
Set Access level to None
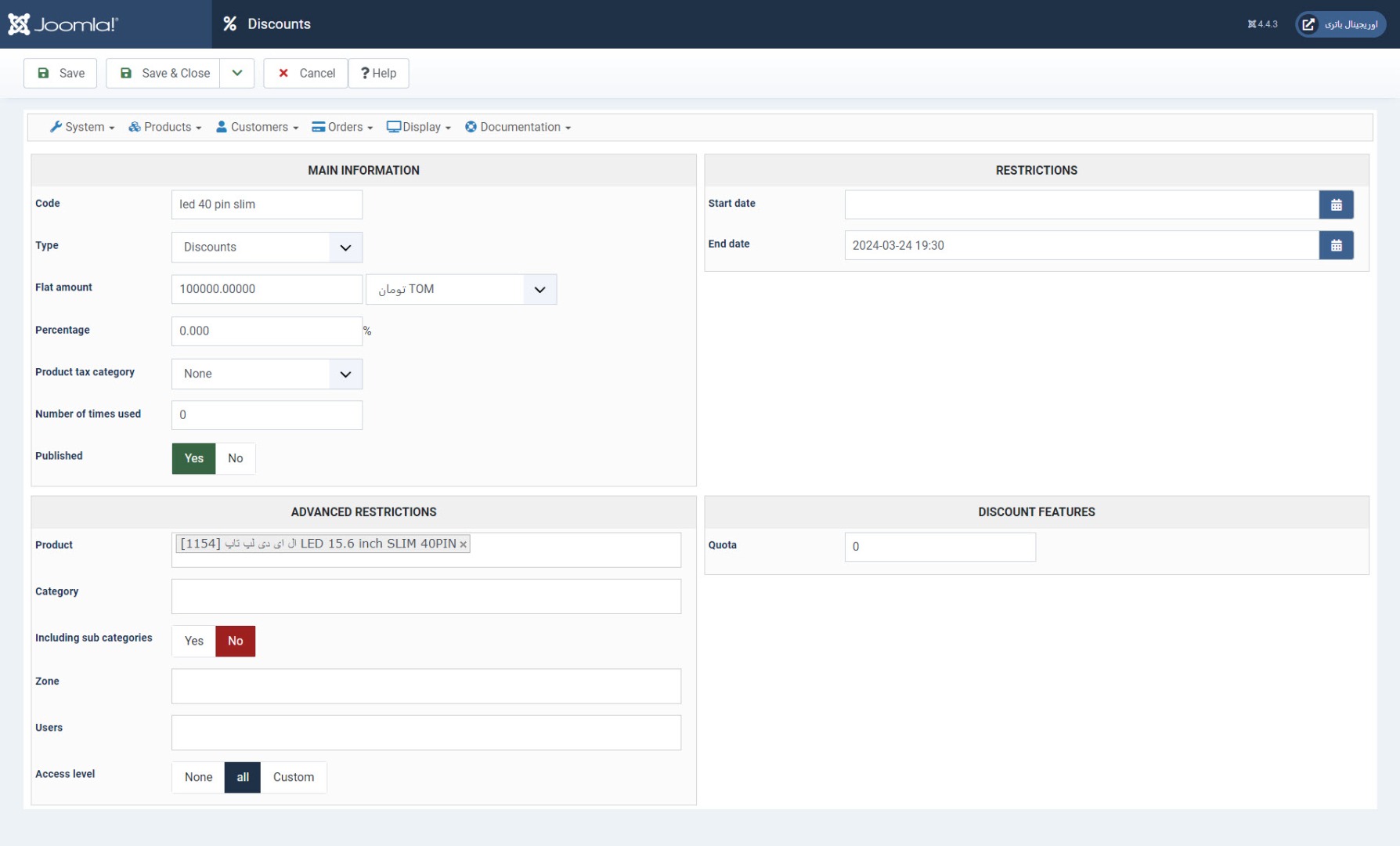pos(198,778)
